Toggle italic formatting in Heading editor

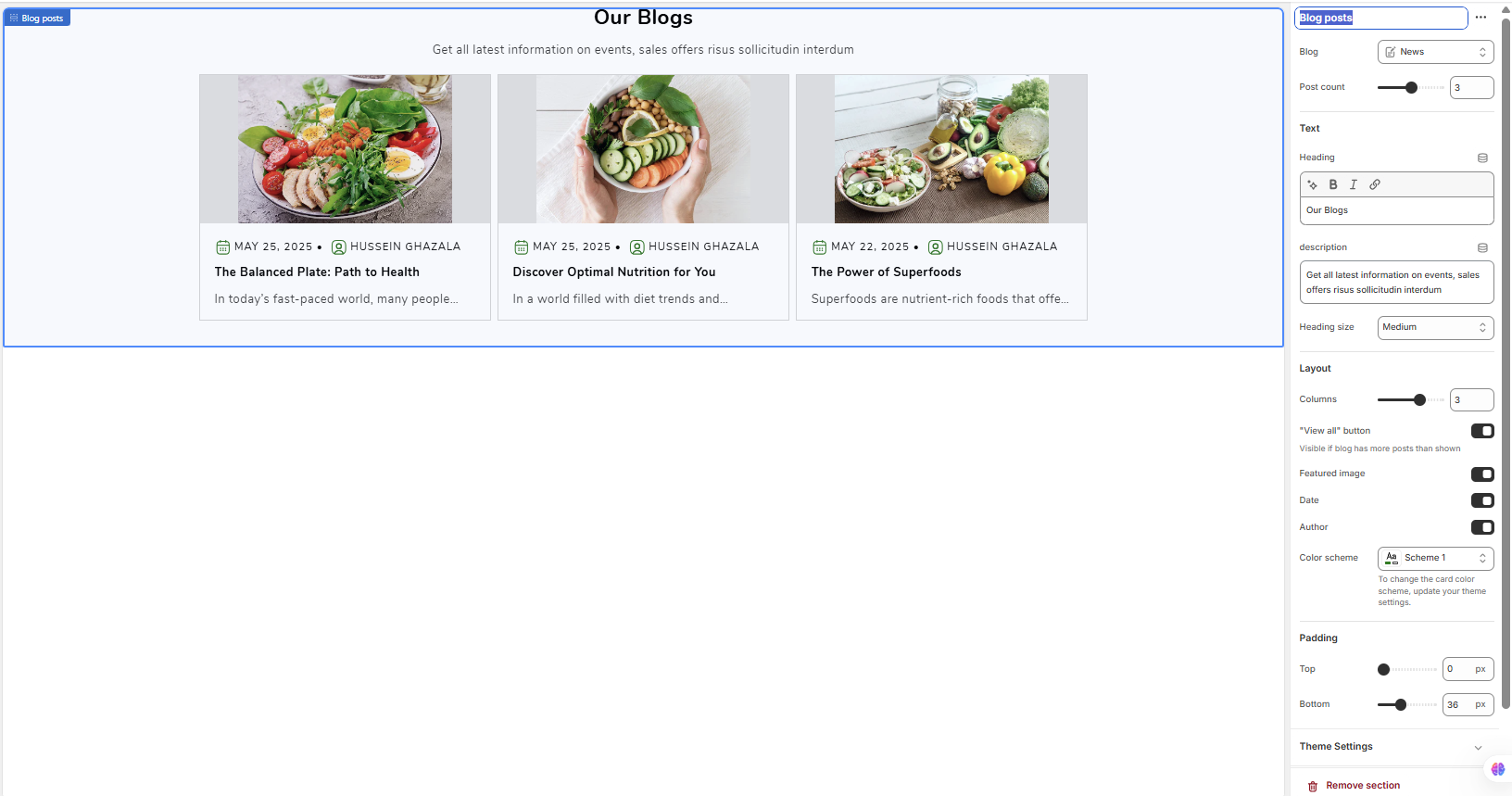pyautogui.click(x=1354, y=184)
